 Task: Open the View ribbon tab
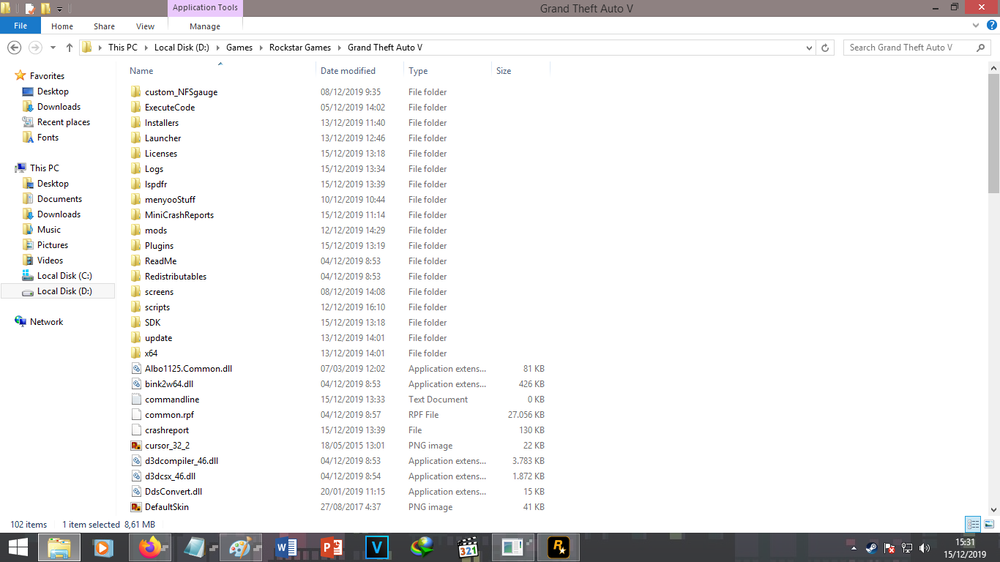pos(145,26)
